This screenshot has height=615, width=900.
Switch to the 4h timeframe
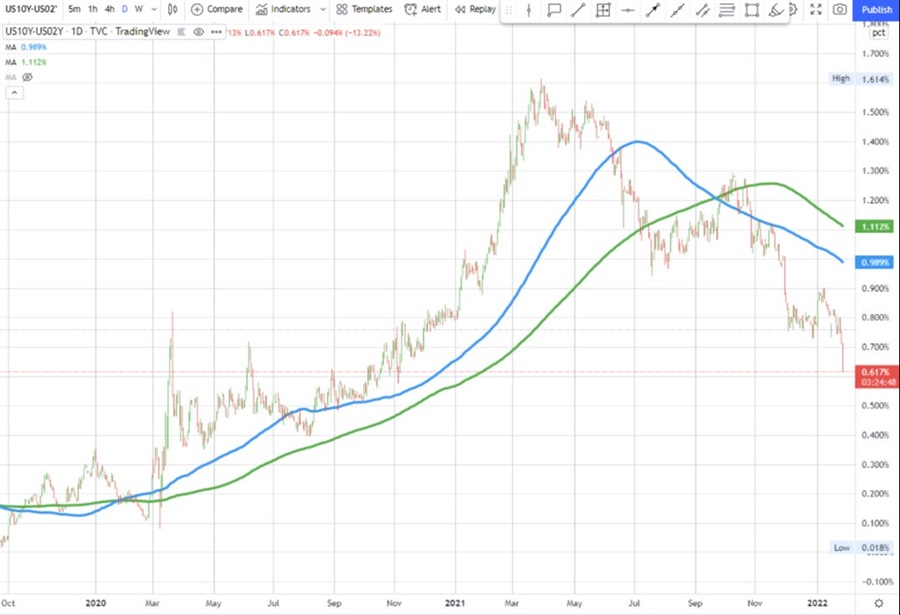click(109, 9)
